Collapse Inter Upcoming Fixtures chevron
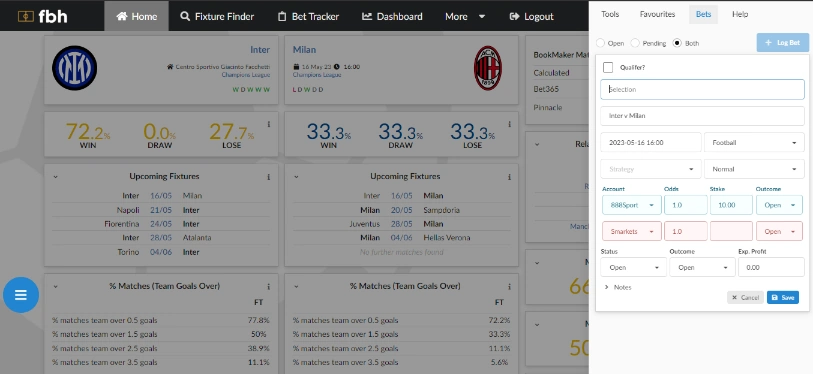This screenshot has height=374, width=813. click(x=55, y=177)
